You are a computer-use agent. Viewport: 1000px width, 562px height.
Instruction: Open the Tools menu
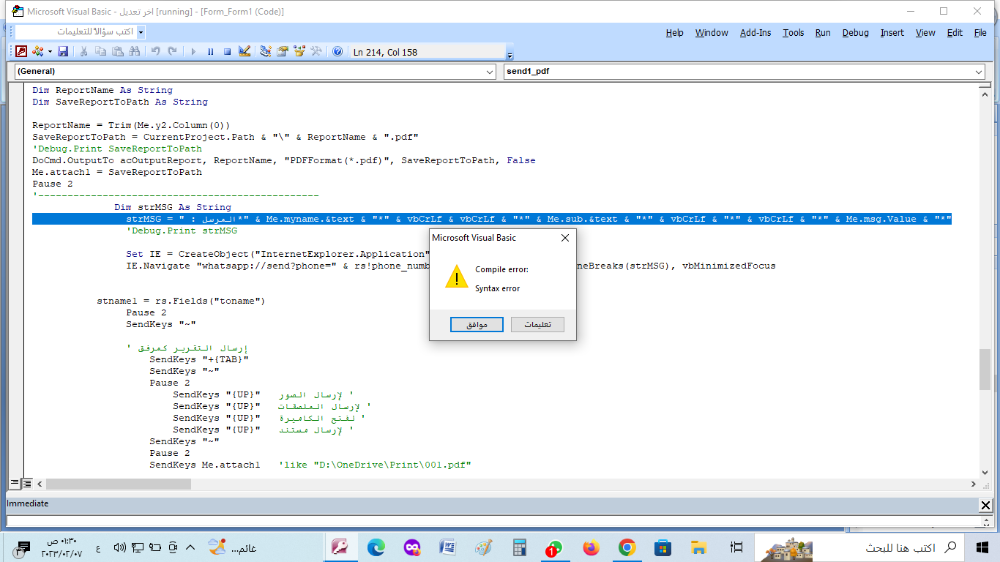(793, 33)
